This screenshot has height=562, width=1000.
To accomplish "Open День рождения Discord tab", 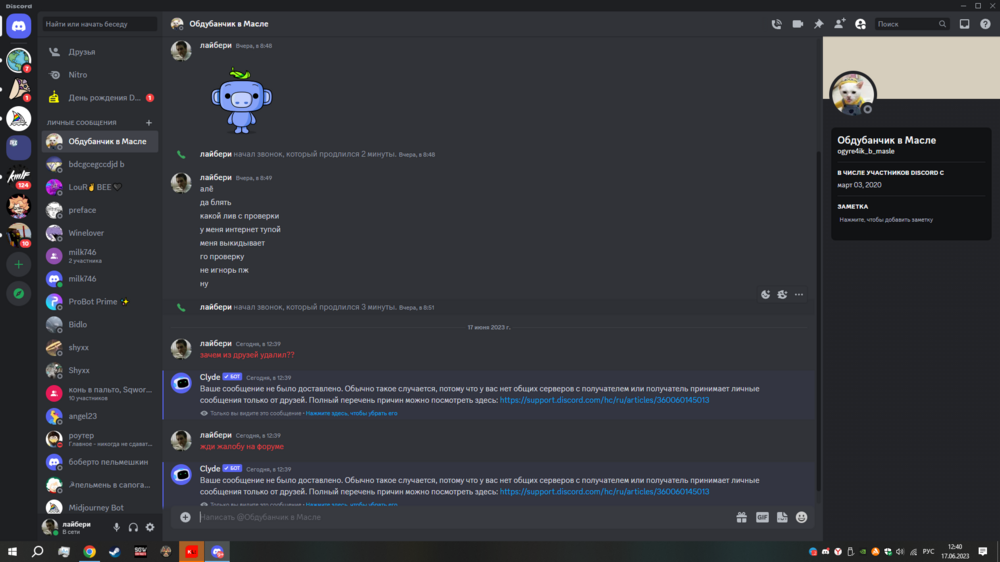I will pos(99,98).
